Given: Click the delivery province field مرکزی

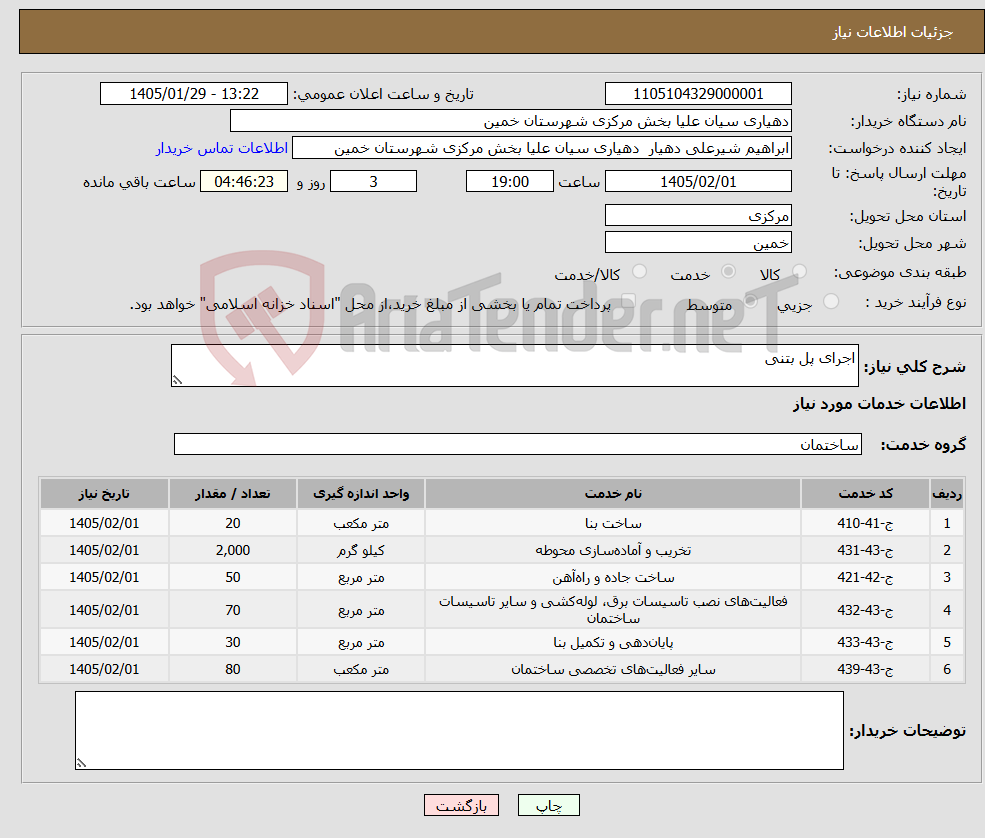Looking at the screenshot, I should (698, 215).
